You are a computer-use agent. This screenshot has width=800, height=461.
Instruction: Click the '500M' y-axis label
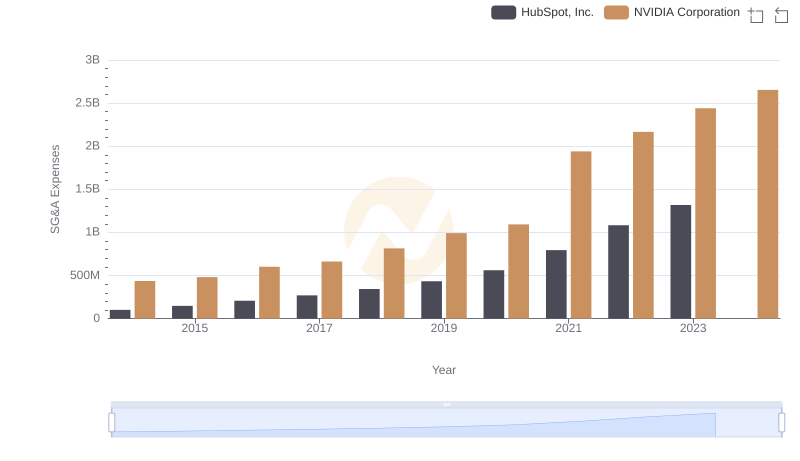[x=85, y=275]
